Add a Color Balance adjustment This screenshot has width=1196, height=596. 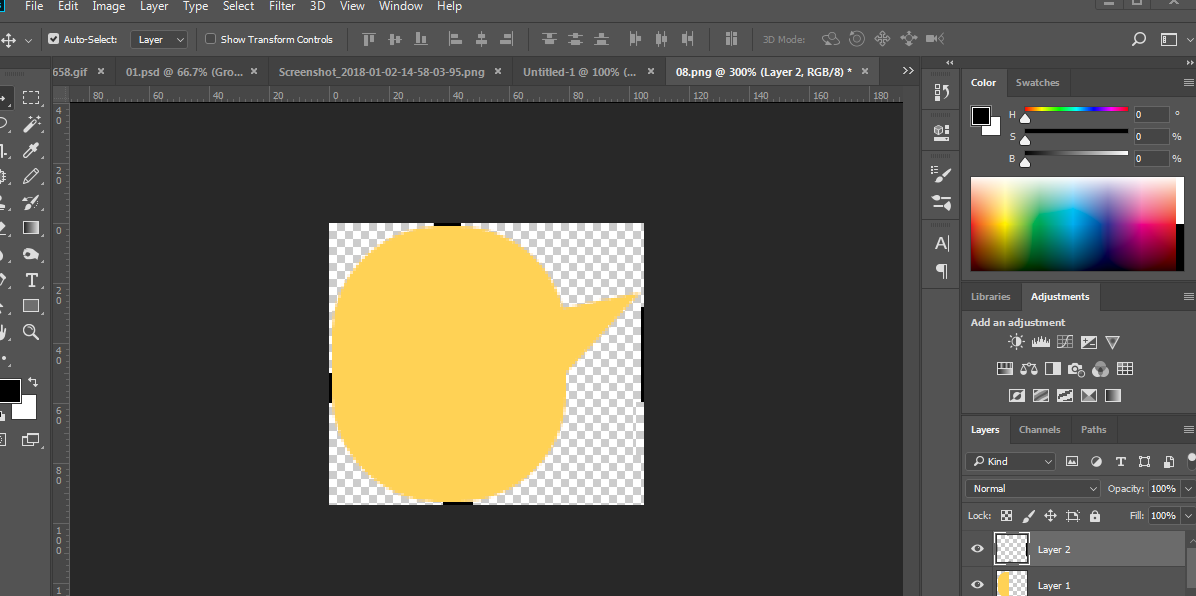click(x=1029, y=369)
